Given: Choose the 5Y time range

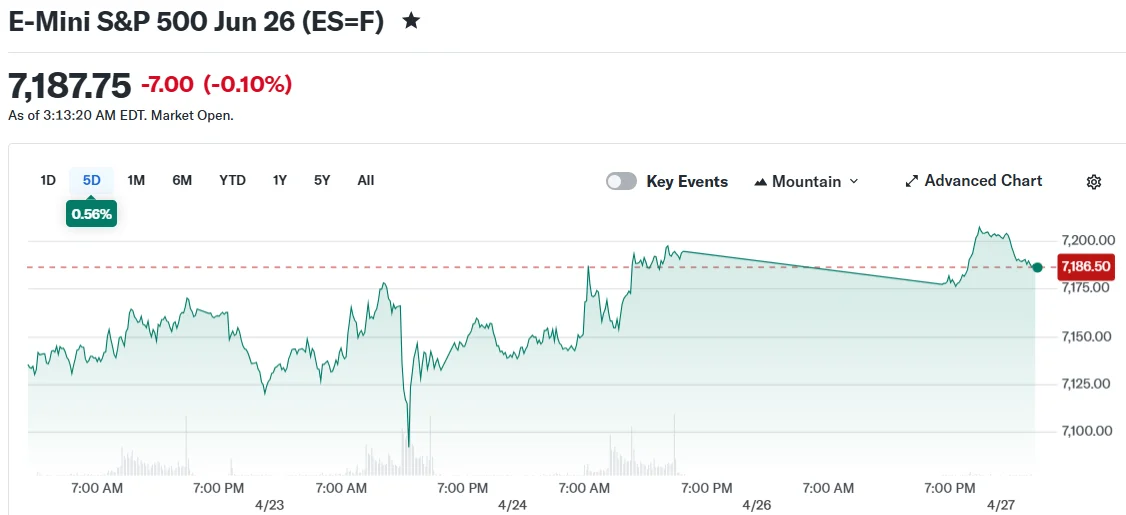Looking at the screenshot, I should pos(321,180).
